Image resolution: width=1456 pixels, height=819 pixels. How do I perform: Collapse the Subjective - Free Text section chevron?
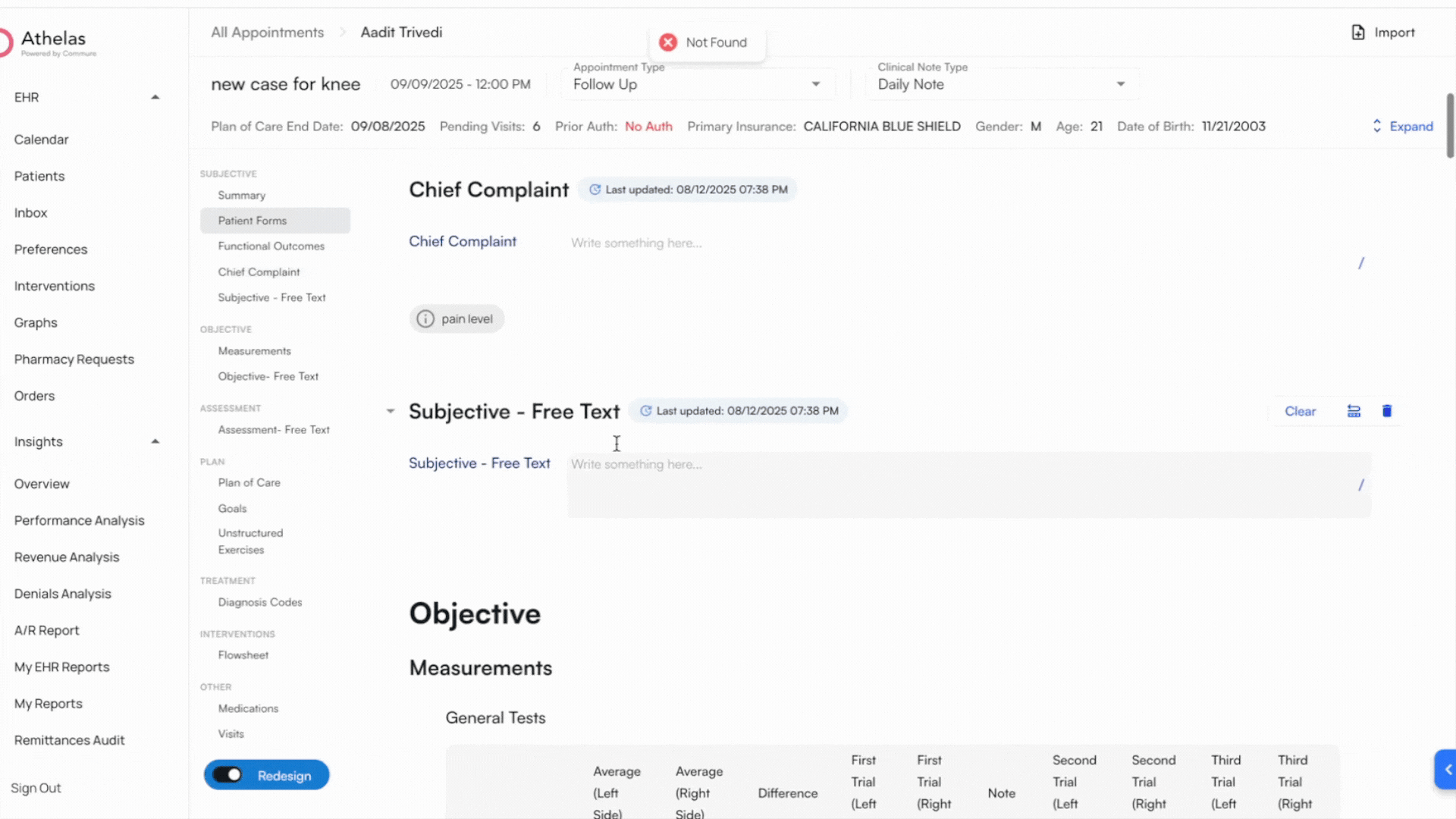point(390,410)
